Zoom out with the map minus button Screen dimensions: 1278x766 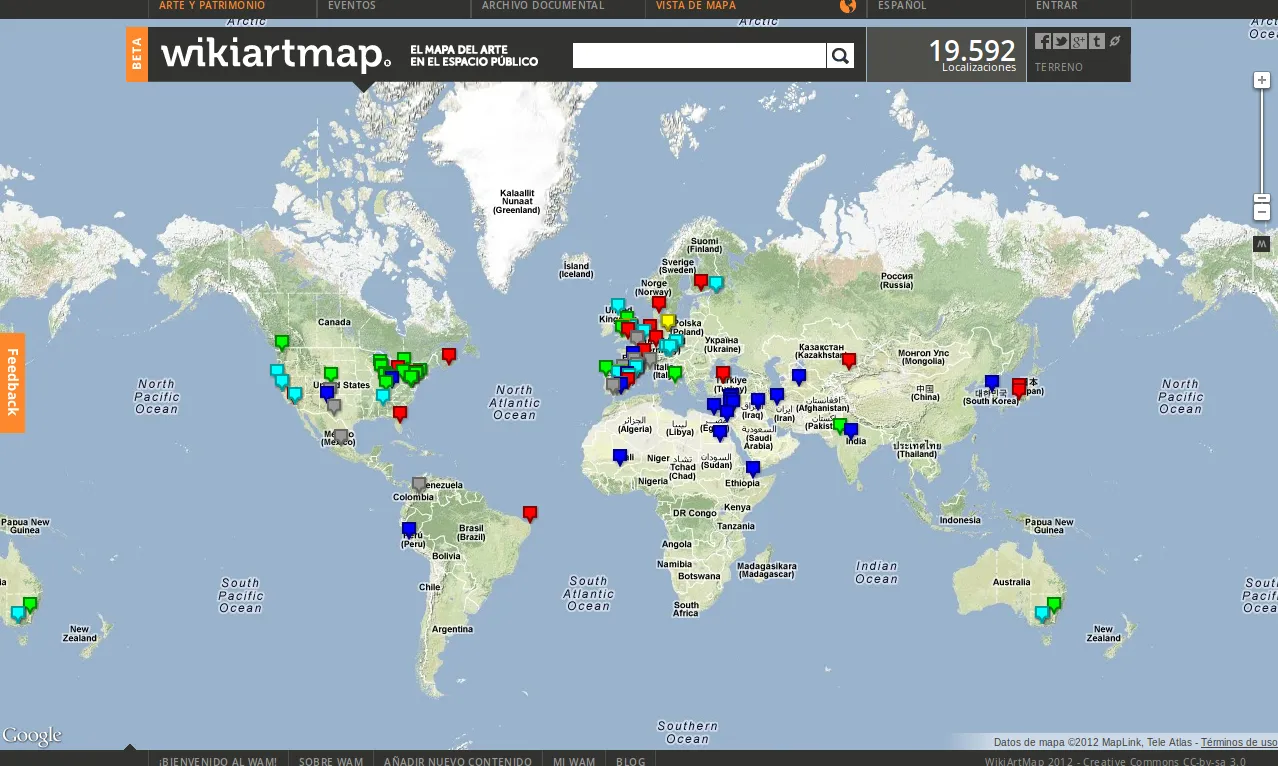click(x=1262, y=212)
